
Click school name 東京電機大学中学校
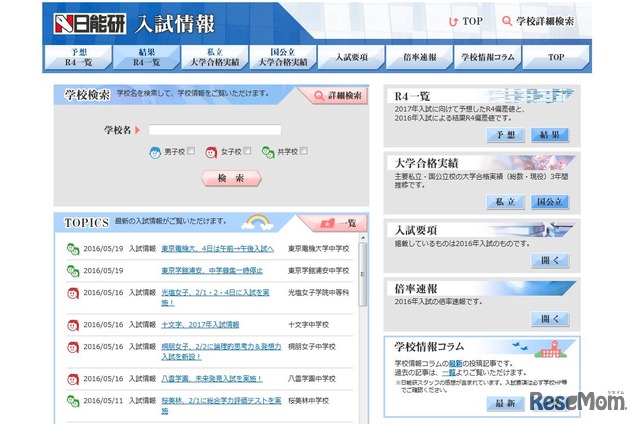point(318,249)
